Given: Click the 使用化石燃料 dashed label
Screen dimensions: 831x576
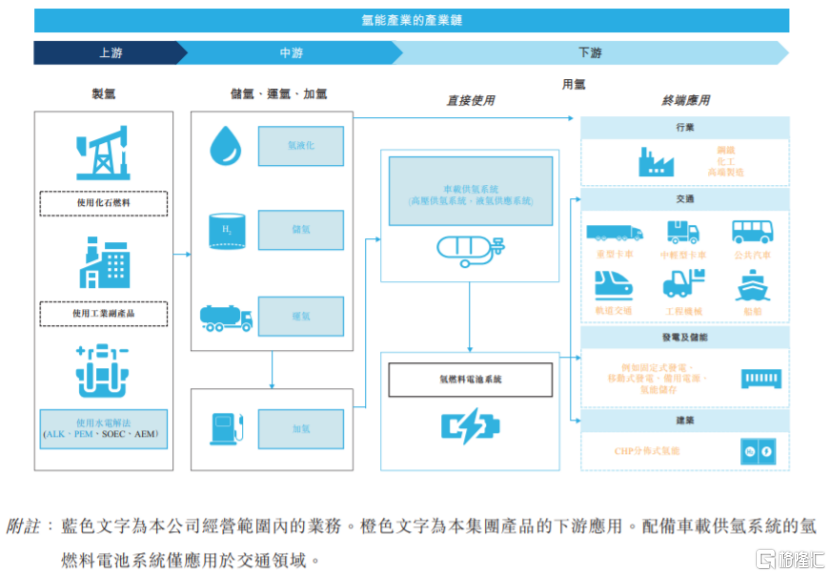Looking at the screenshot, I should (103, 203).
